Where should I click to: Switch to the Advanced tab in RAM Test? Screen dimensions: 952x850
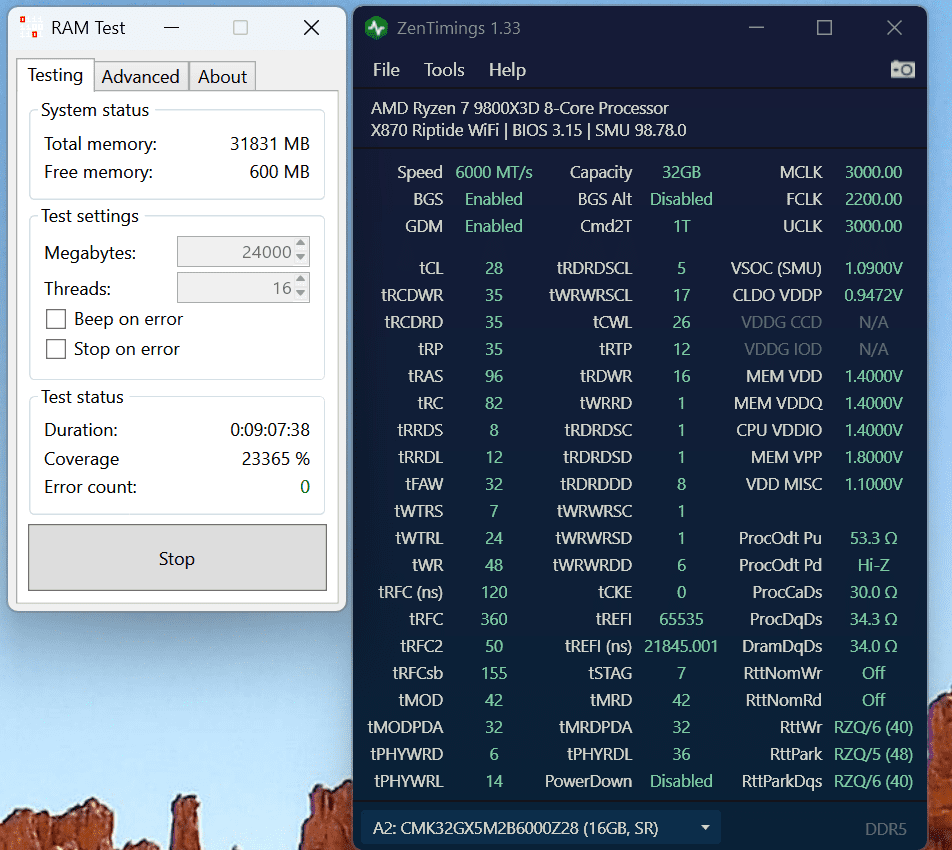point(141,76)
